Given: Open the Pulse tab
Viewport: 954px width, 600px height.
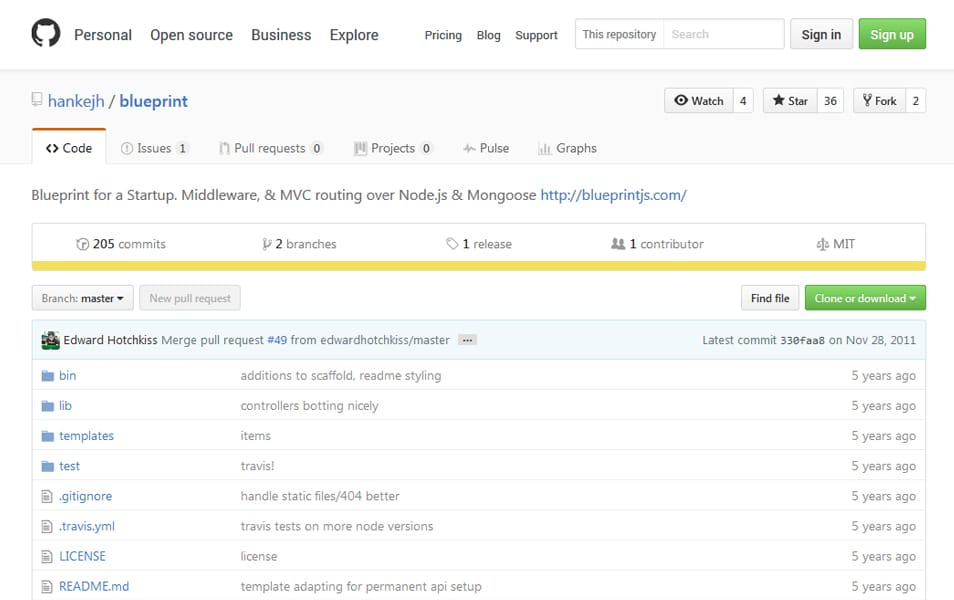Looking at the screenshot, I should [x=486, y=148].
